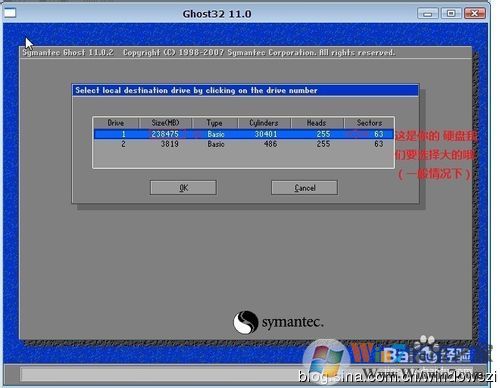500x388 pixels.
Task: Click cylinders value 486
Action: pos(270,144)
